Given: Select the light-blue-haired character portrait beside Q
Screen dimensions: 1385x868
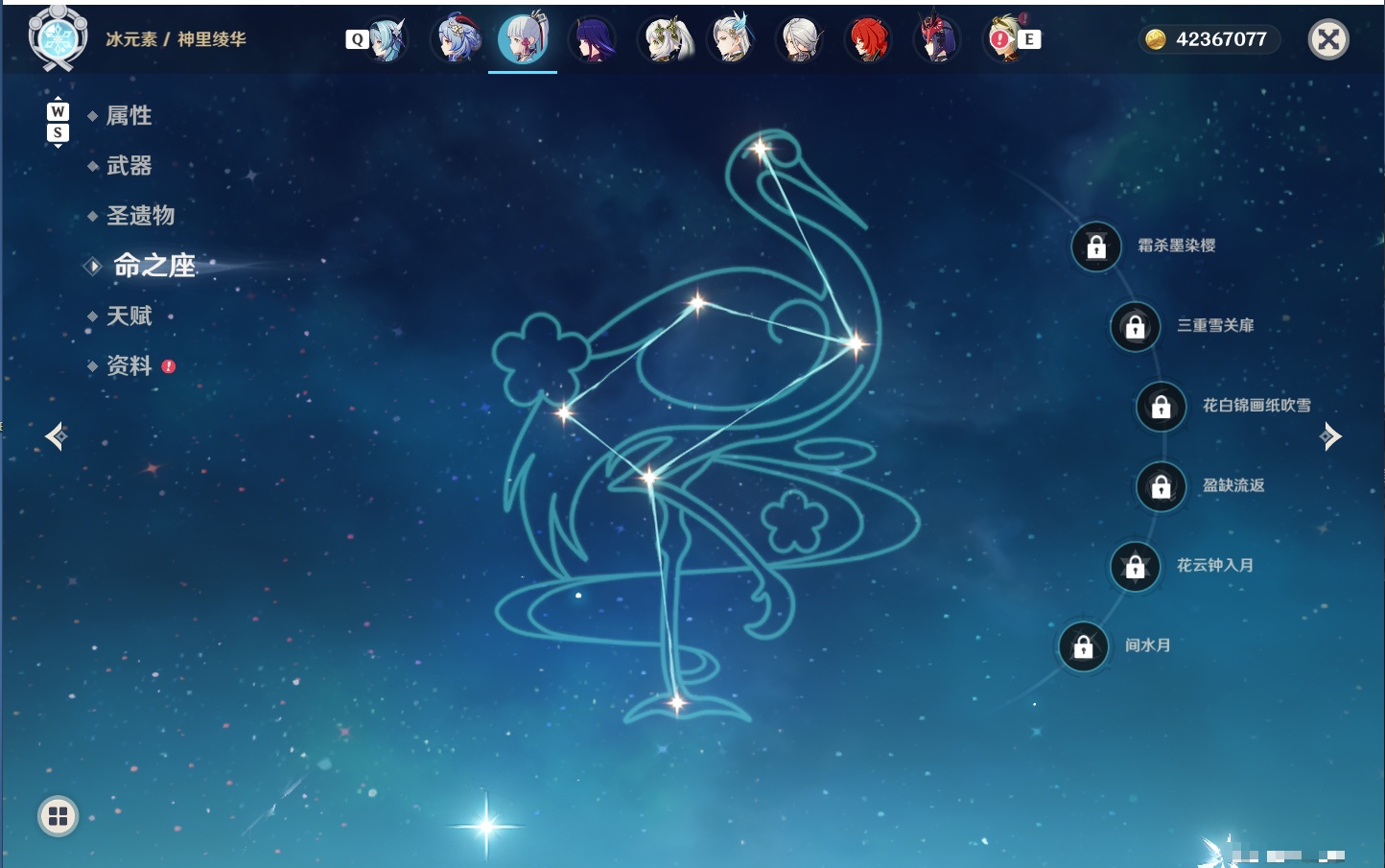Looking at the screenshot, I should [x=388, y=39].
